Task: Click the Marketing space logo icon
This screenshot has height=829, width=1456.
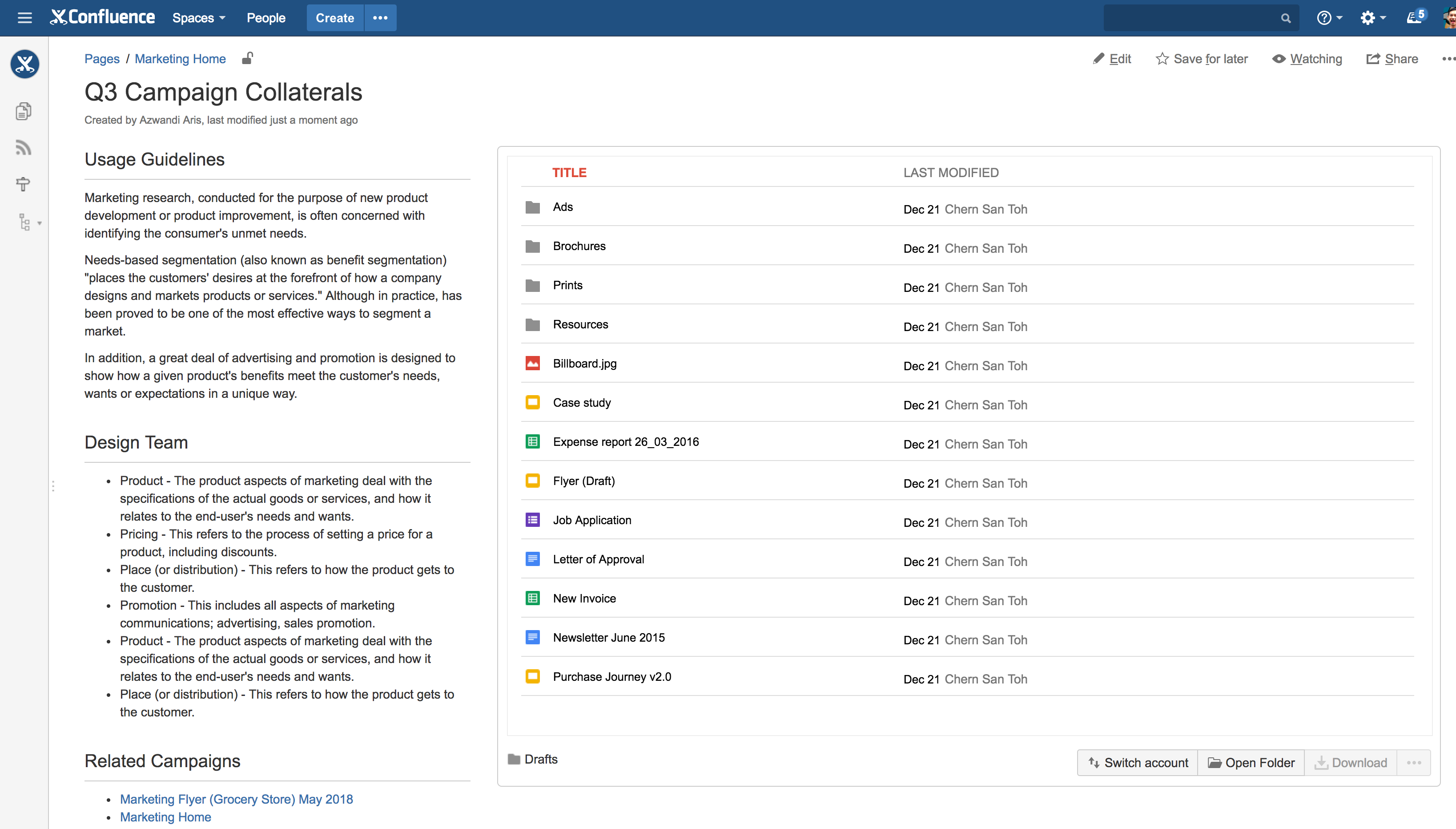Action: pos(24,64)
